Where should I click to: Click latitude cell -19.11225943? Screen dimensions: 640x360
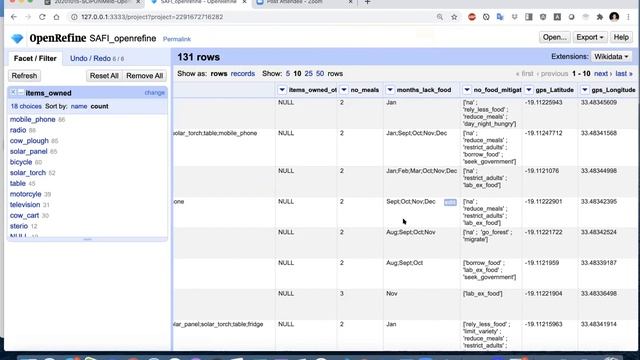click(x=543, y=102)
